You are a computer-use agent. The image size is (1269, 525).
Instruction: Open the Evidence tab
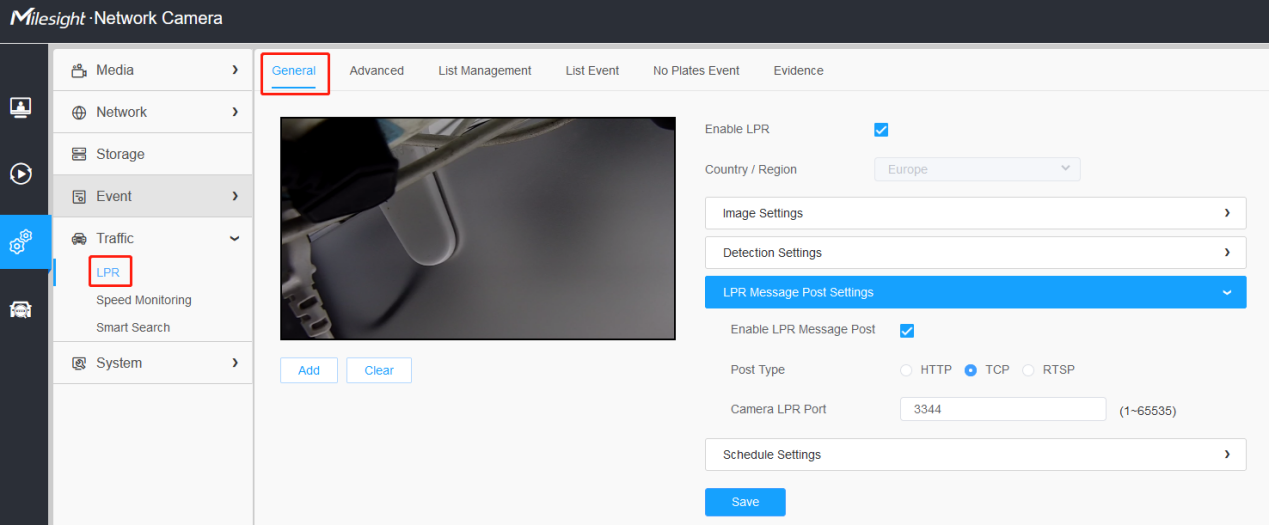click(798, 71)
